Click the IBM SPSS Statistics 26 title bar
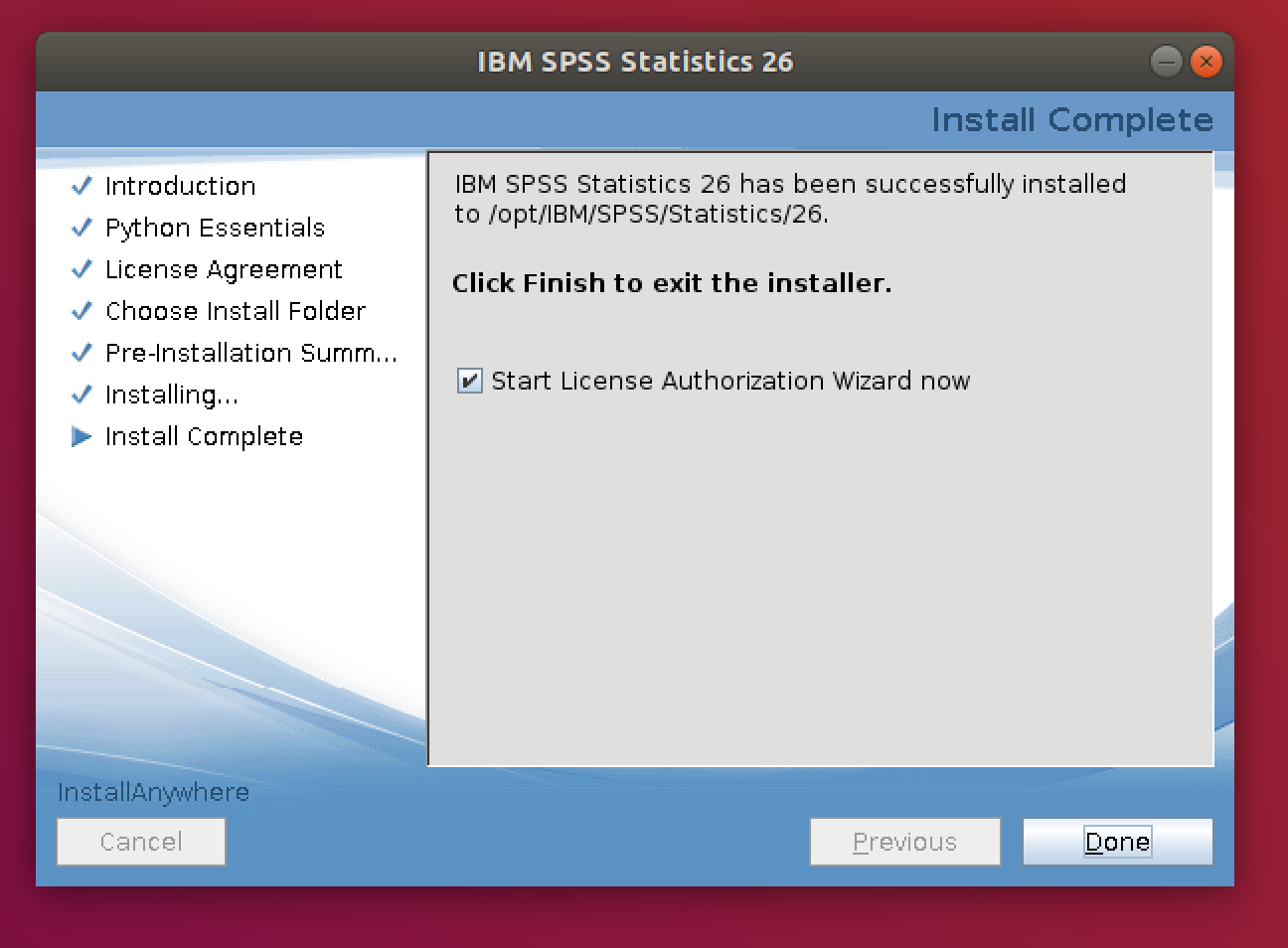 (x=635, y=62)
